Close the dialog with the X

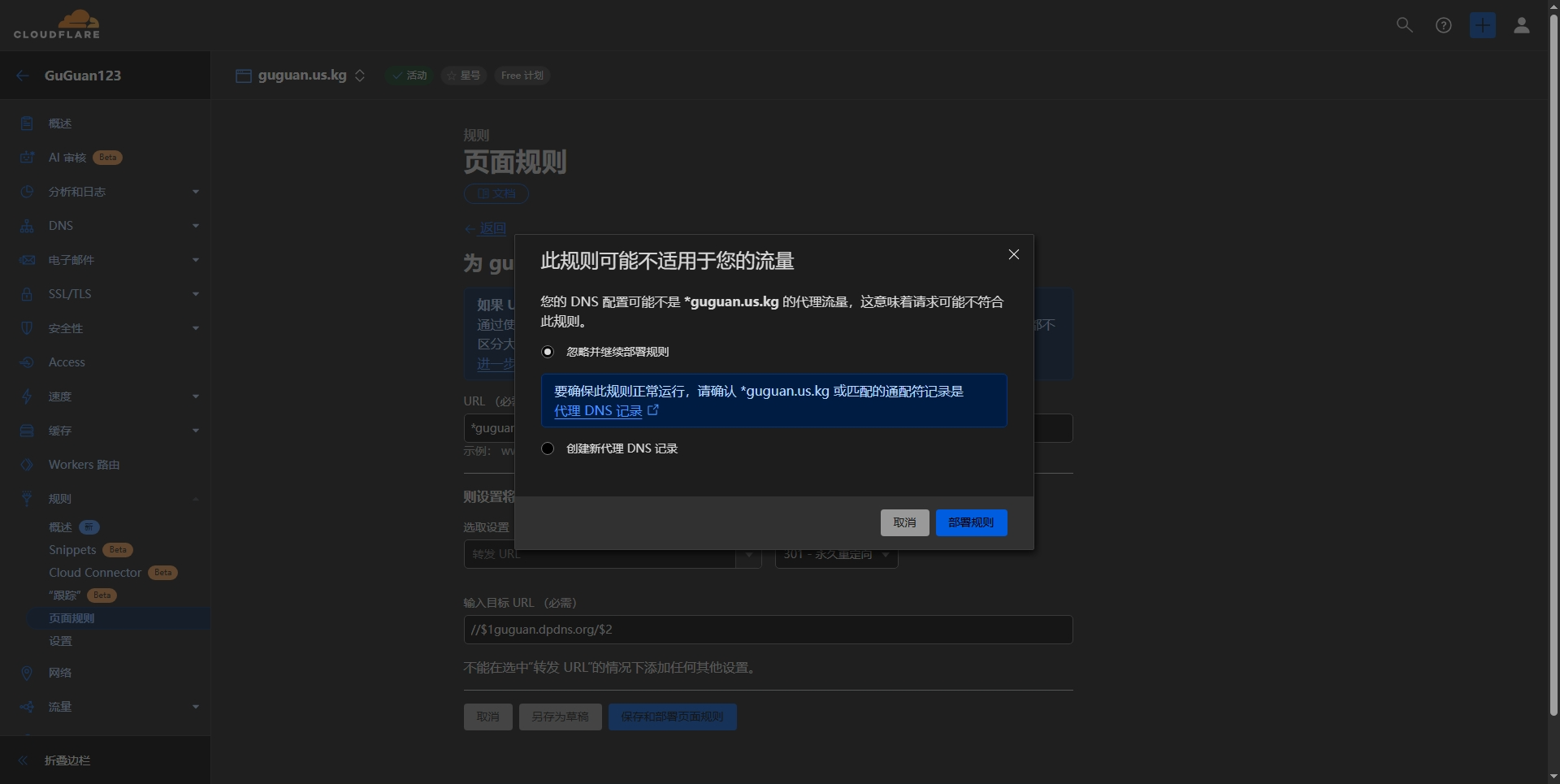(x=1013, y=254)
